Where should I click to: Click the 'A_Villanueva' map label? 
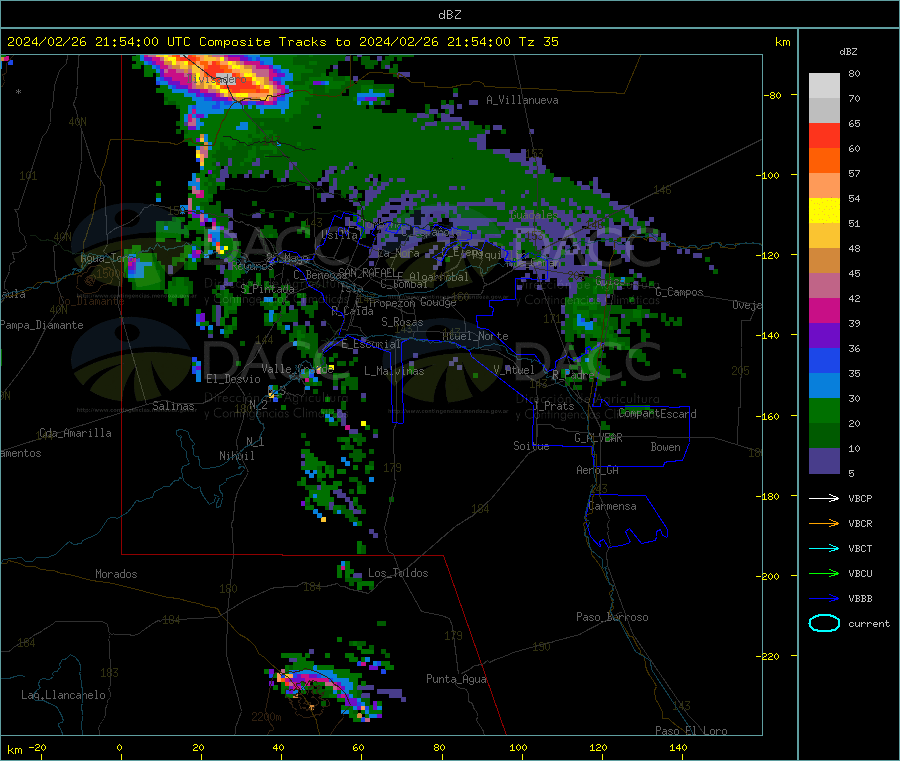pyautogui.click(x=522, y=100)
